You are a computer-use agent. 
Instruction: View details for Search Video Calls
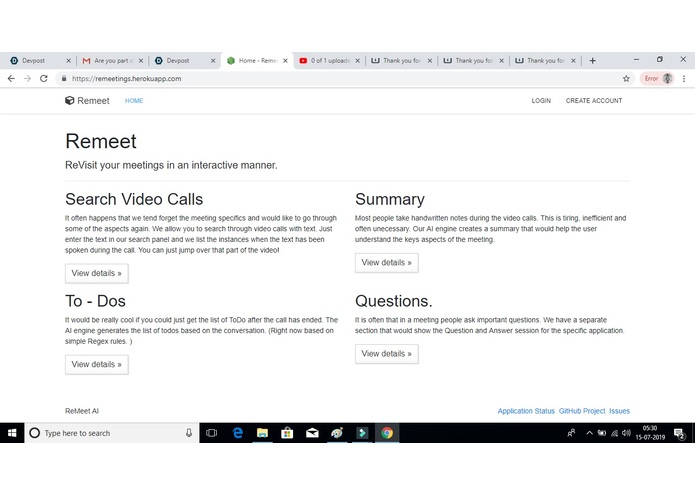pos(97,273)
